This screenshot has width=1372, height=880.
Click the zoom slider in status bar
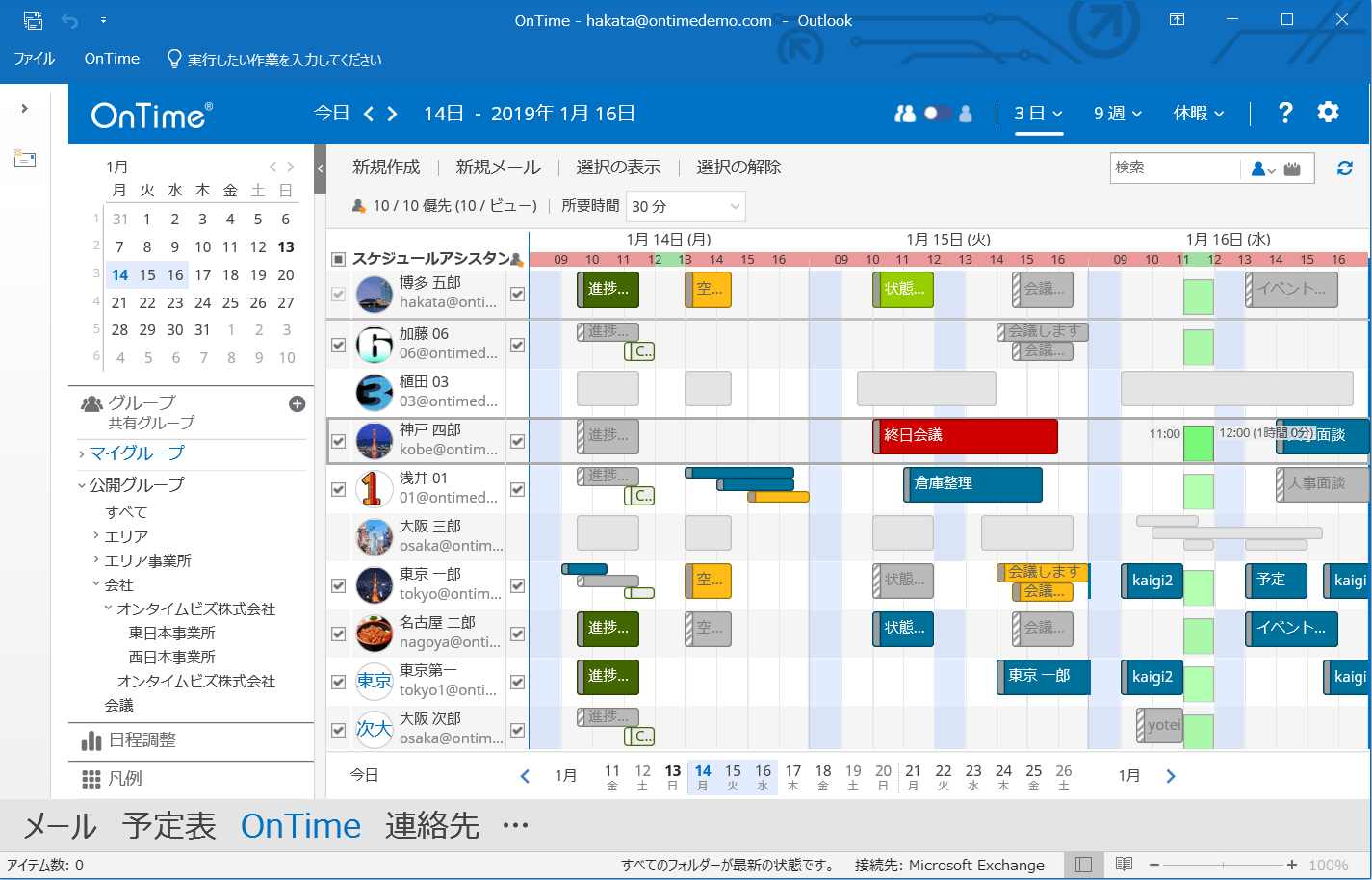[1223, 865]
